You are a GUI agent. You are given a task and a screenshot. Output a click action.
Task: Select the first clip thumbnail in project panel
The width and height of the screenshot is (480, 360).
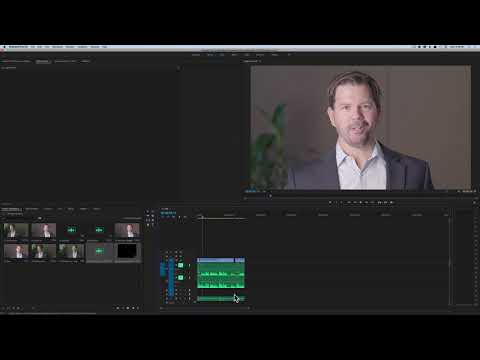click(x=16, y=230)
